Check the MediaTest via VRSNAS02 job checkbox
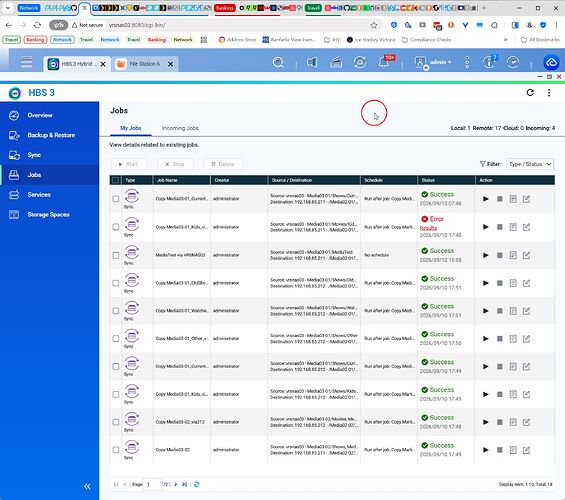Image resolution: width=565 pixels, height=500 pixels. tap(116, 255)
